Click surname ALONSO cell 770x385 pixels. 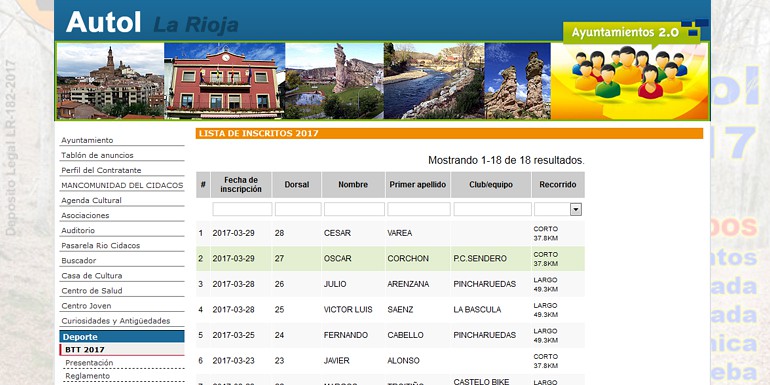(404, 361)
